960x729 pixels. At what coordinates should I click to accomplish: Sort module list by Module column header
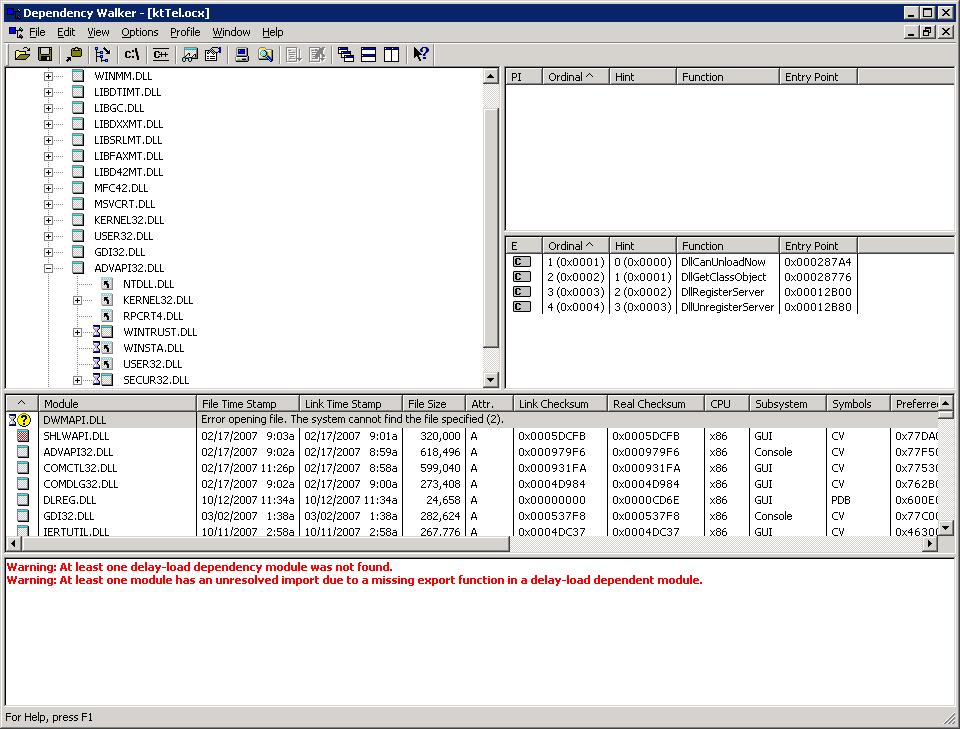click(x=118, y=404)
